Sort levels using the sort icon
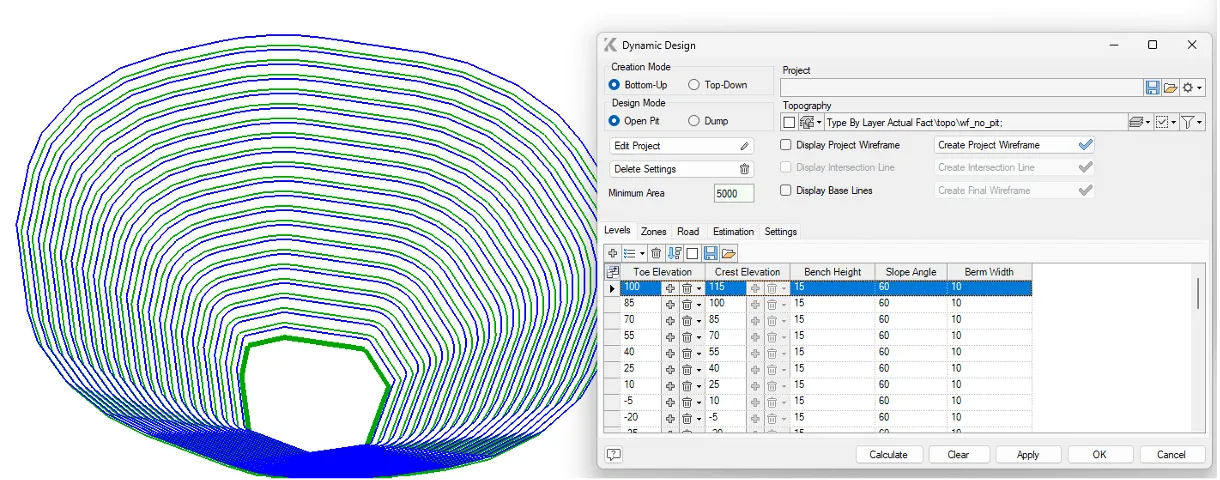Viewport: 1220px width, 480px height. coord(674,254)
